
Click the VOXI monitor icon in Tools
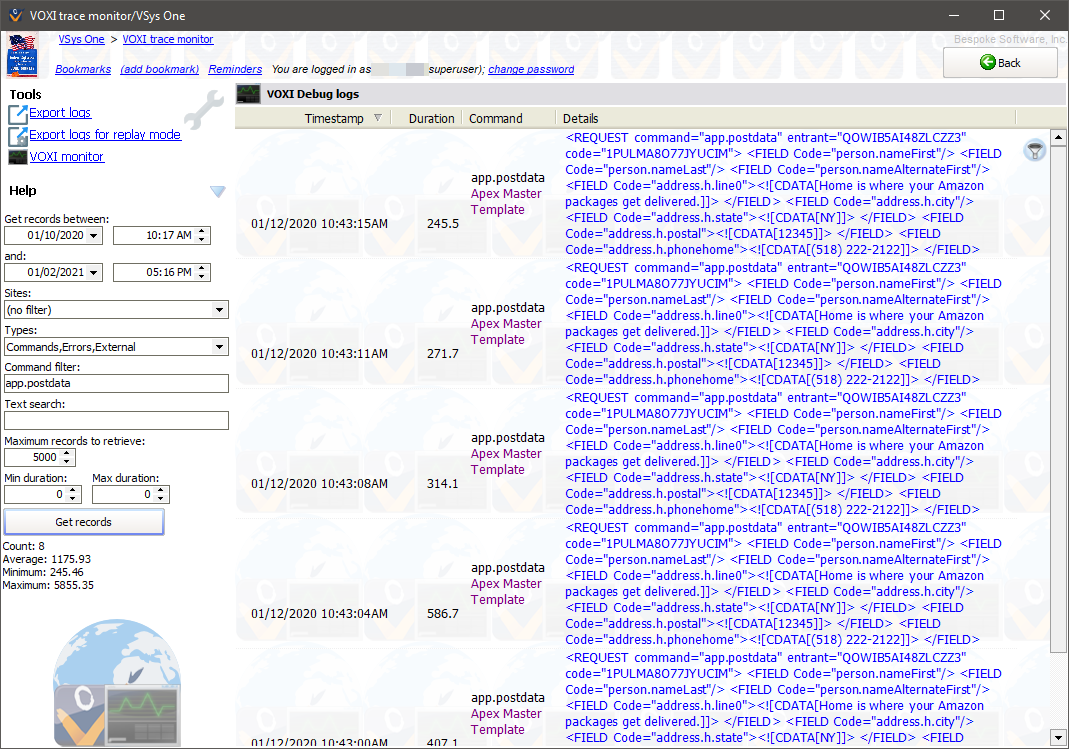18,157
